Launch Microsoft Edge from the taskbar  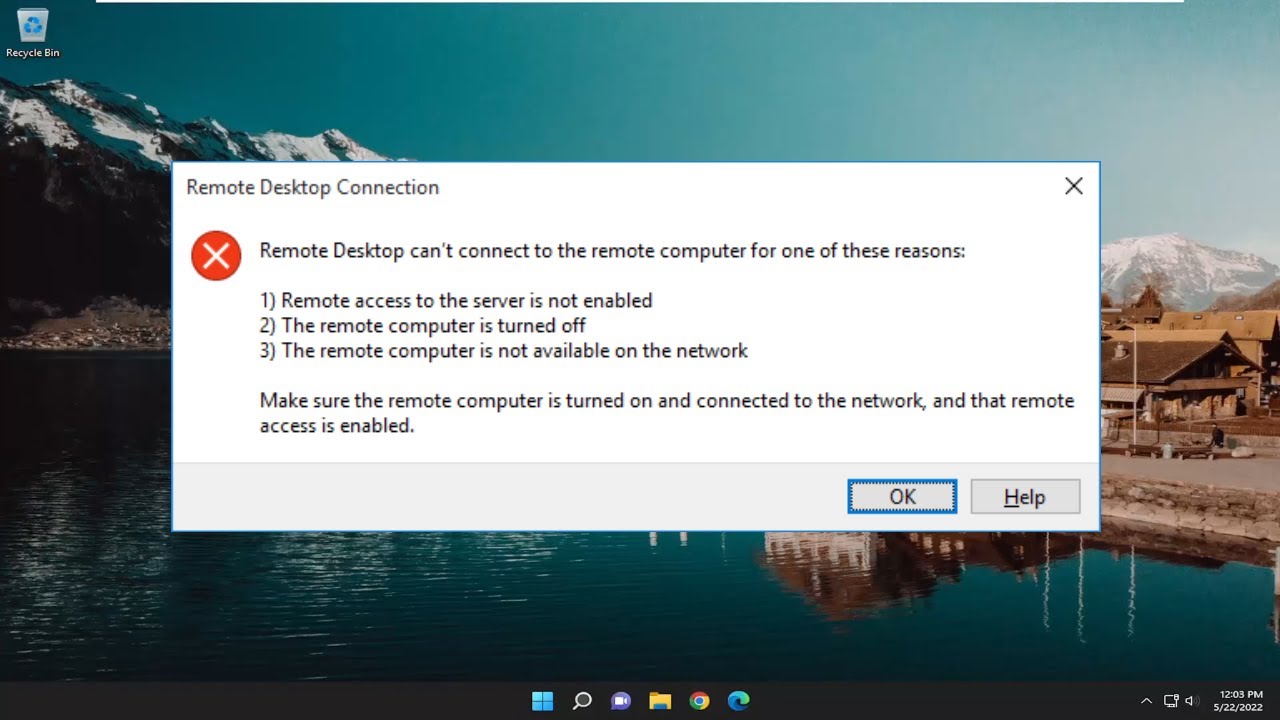click(x=738, y=700)
